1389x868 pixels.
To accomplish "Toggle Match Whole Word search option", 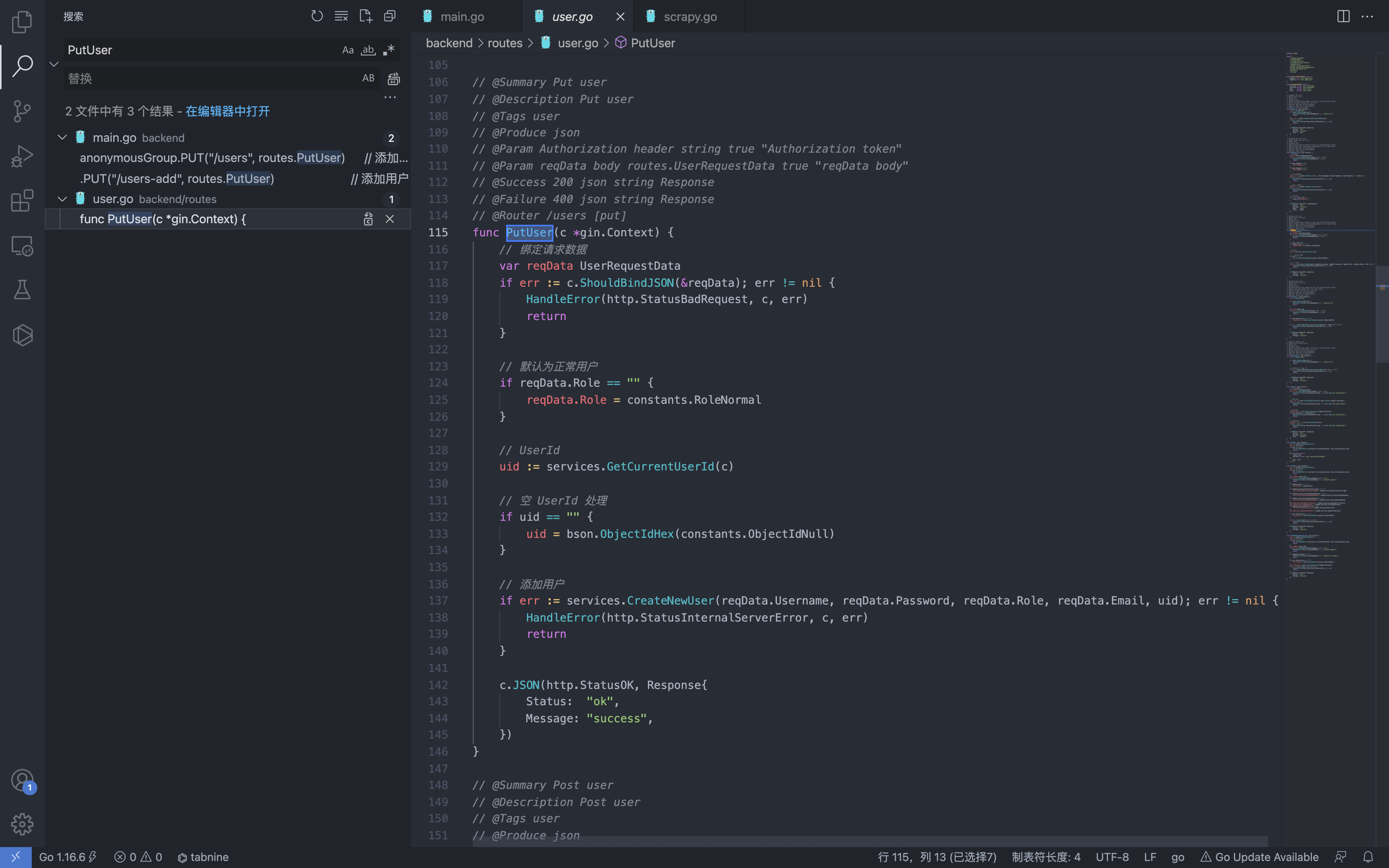I will point(368,50).
